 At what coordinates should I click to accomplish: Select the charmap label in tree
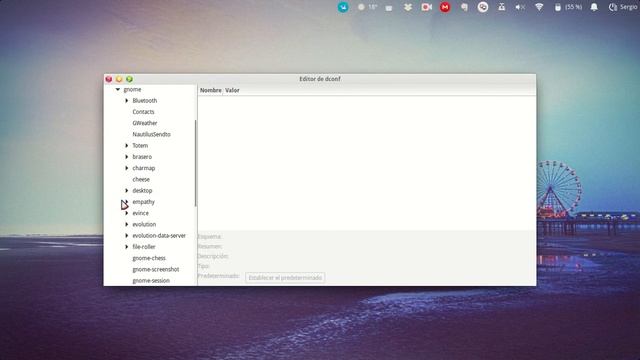[x=144, y=168]
